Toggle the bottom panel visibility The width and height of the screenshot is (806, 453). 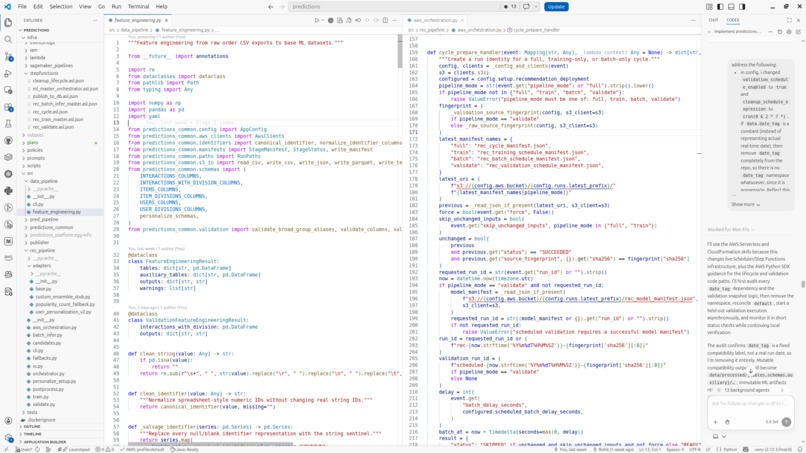(x=731, y=7)
